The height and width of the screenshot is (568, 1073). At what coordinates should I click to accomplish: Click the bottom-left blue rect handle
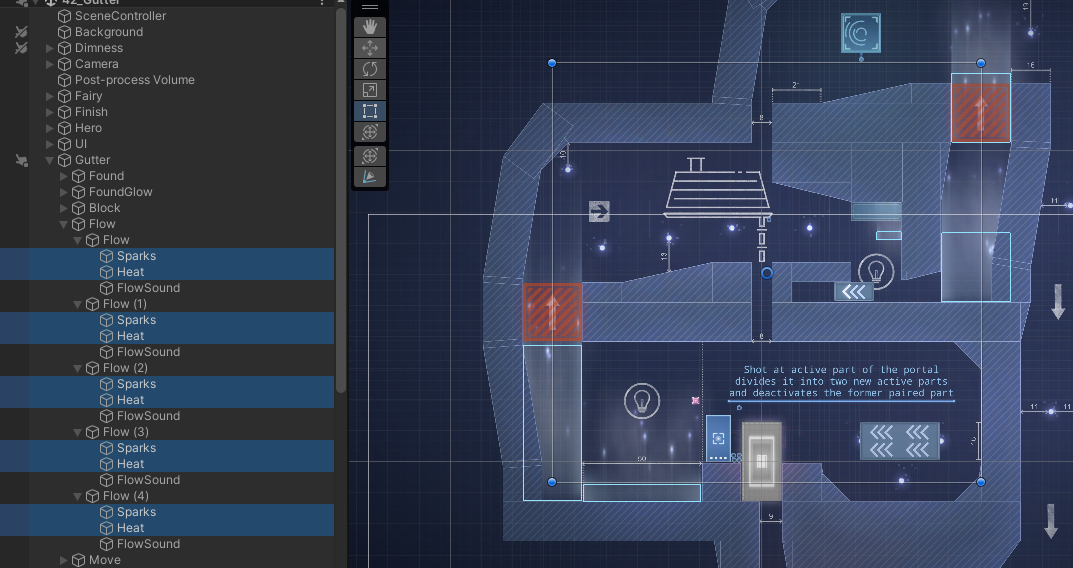pos(552,482)
